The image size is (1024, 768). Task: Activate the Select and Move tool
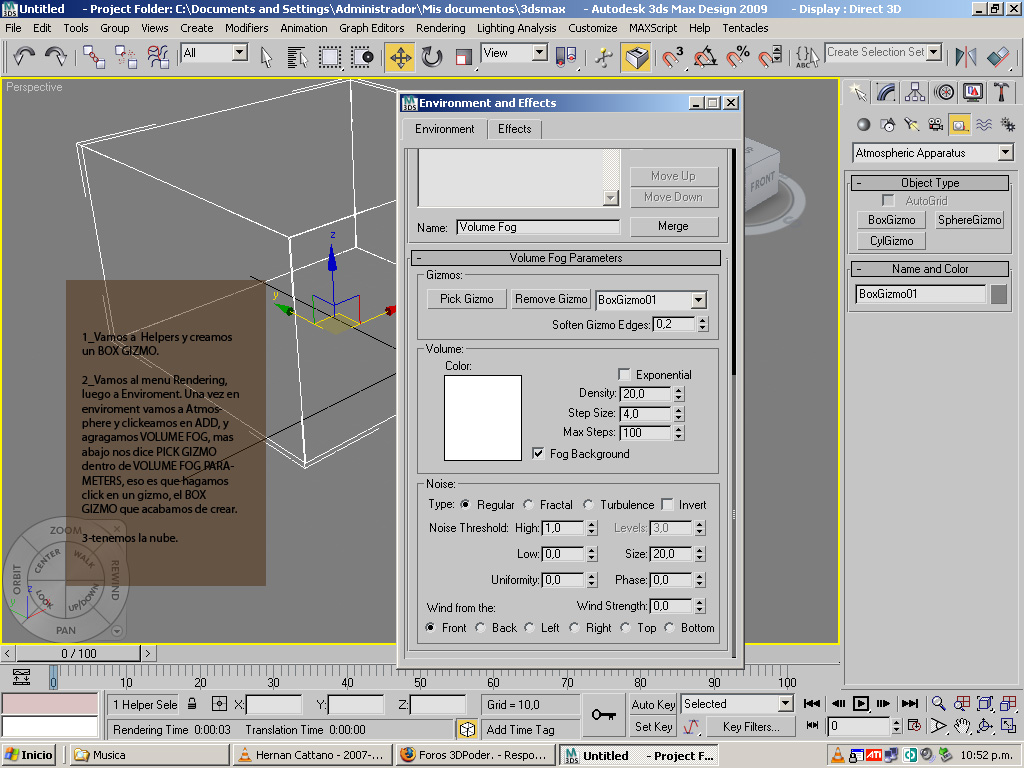400,57
